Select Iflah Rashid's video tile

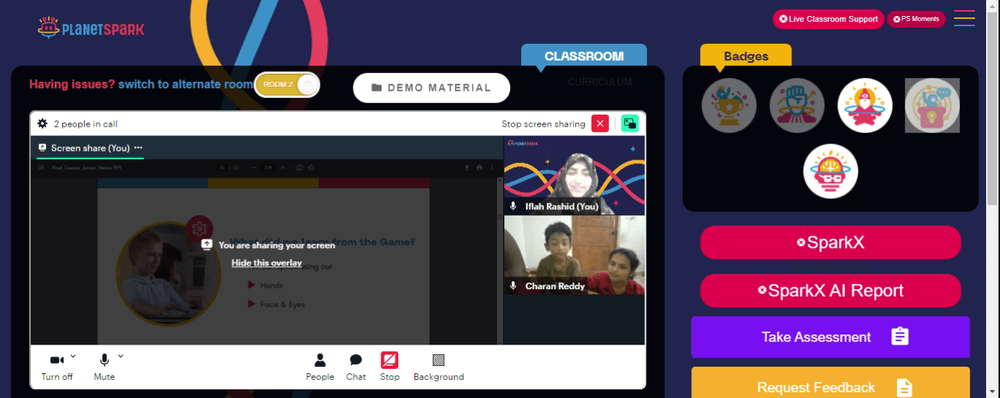point(575,175)
